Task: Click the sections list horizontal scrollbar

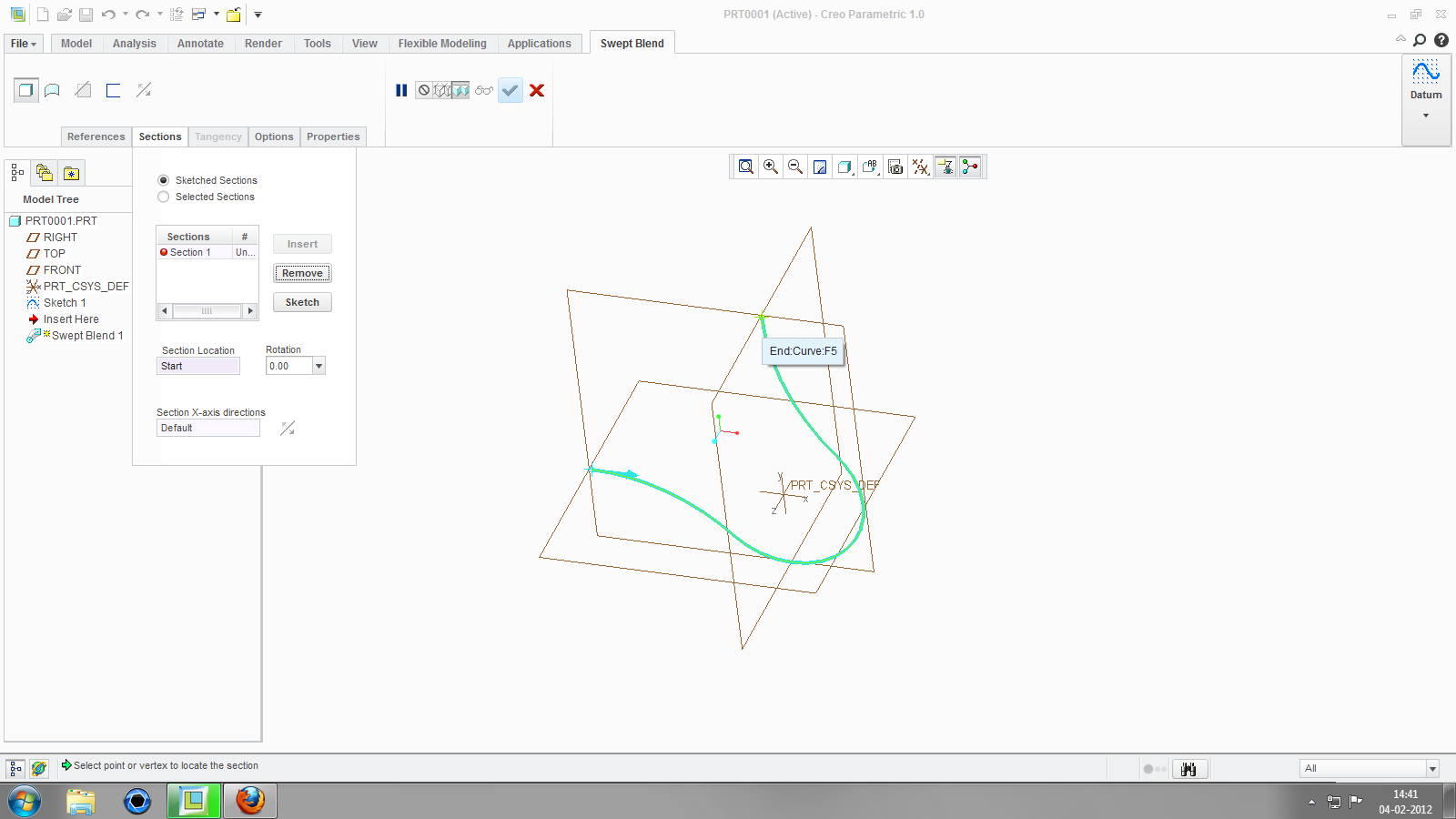Action: click(207, 311)
